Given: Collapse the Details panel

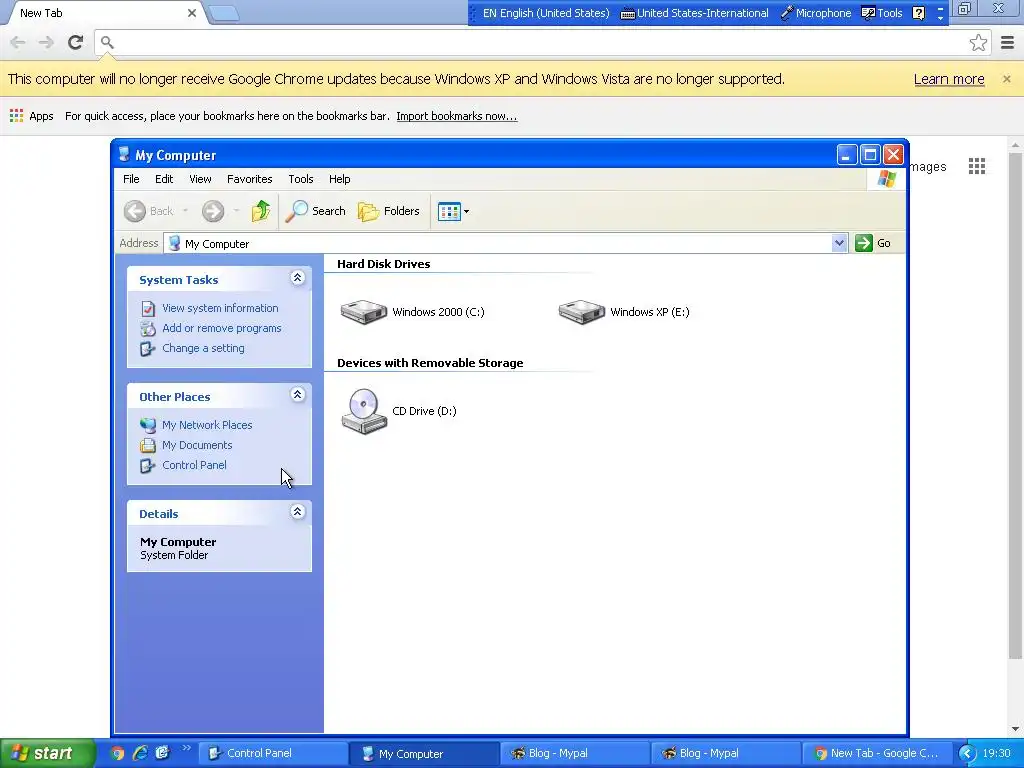Looking at the screenshot, I should pyautogui.click(x=297, y=512).
